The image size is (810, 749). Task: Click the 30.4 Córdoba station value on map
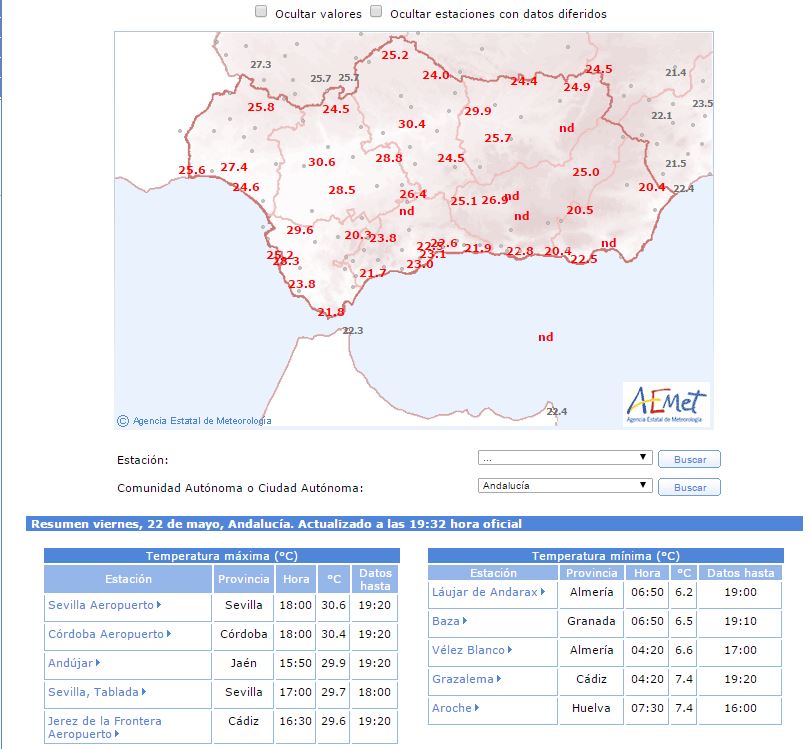pyautogui.click(x=412, y=124)
